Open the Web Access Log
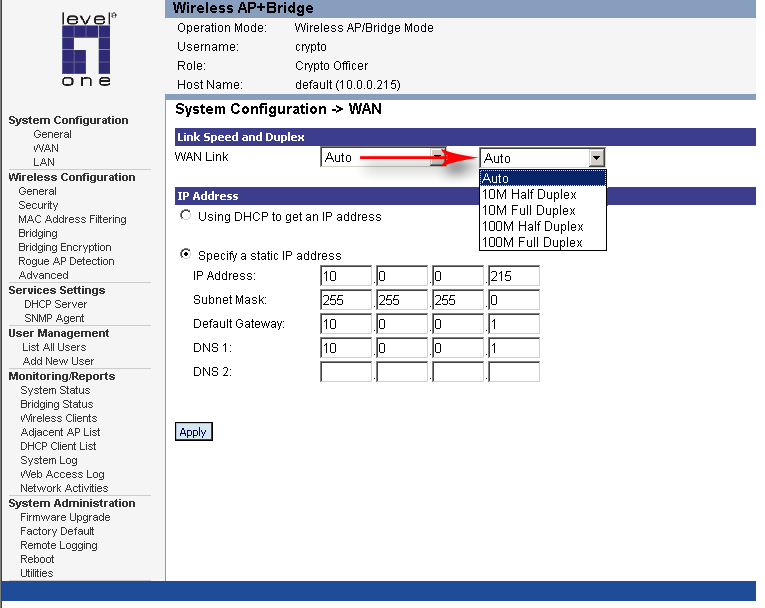 (62, 474)
